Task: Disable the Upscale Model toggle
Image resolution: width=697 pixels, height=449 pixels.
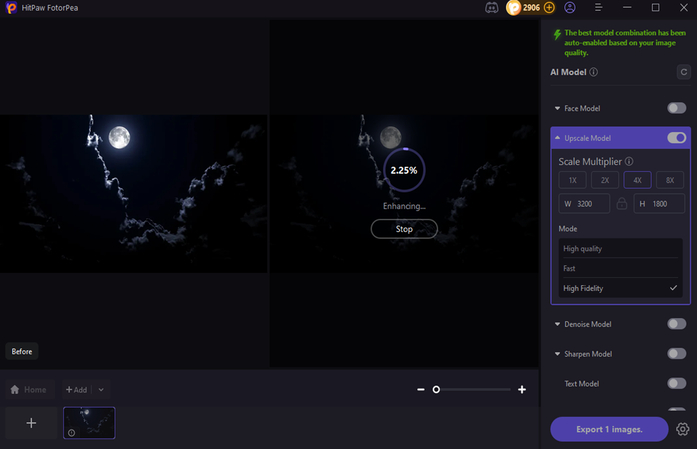Action: point(677,138)
